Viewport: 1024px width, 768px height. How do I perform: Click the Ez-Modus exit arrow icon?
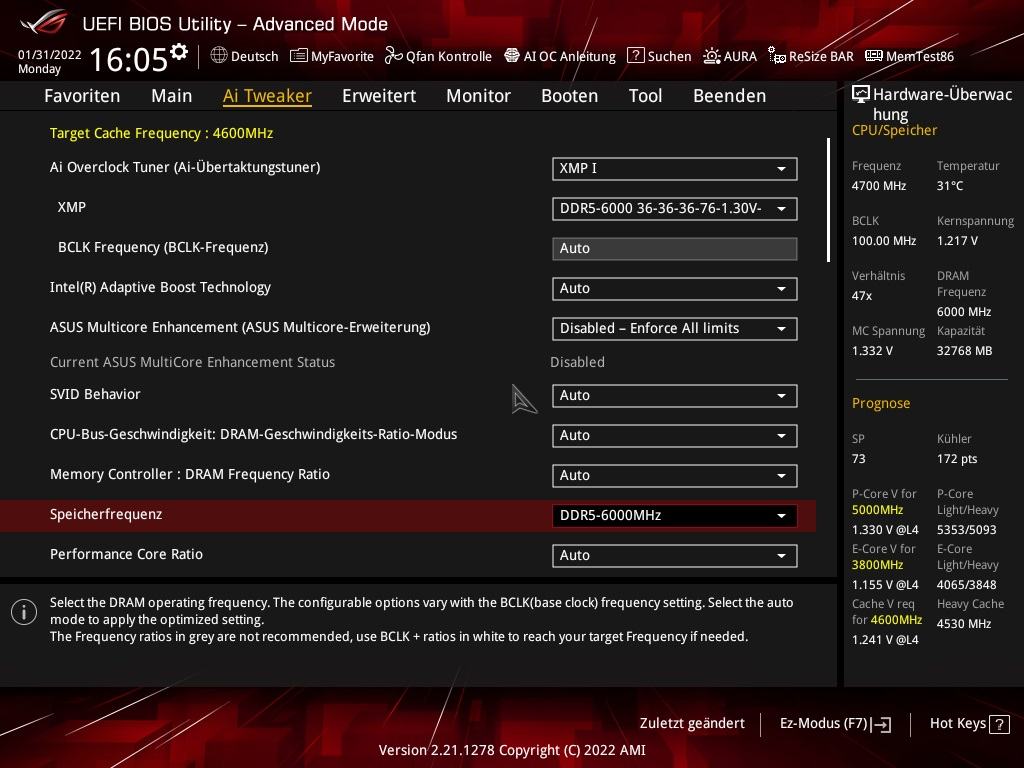(882, 724)
